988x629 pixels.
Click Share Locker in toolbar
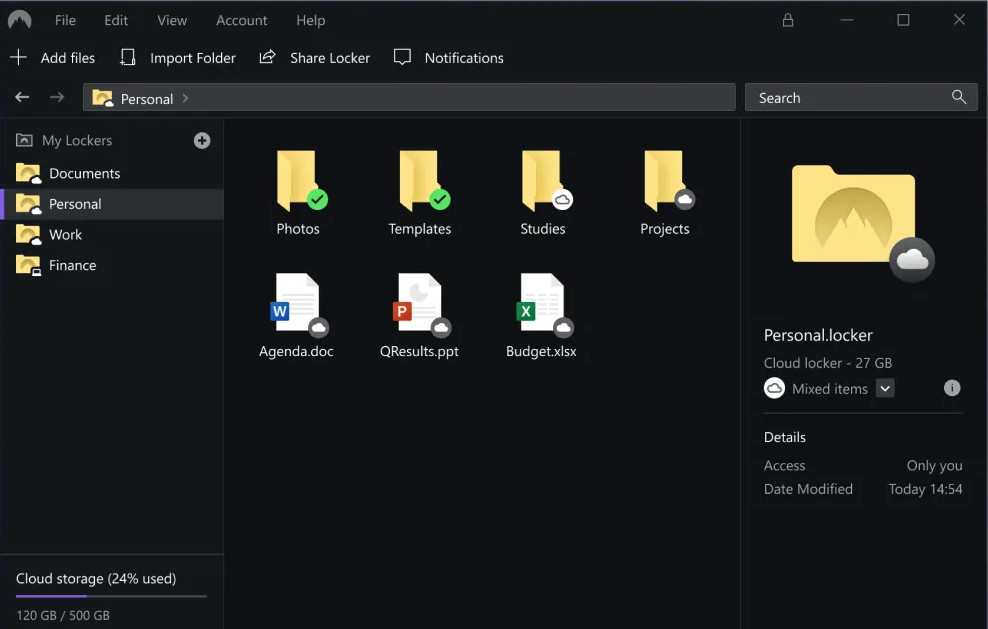315,58
